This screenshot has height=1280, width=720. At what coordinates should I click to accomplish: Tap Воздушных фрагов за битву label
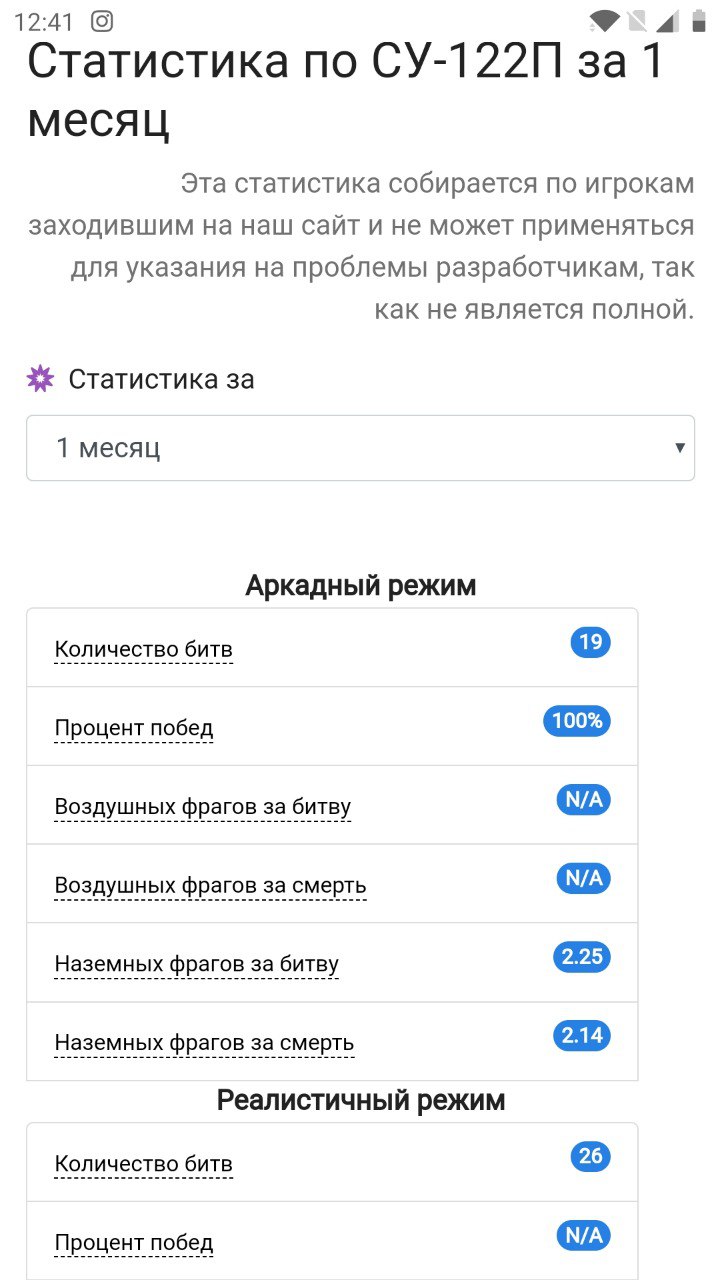pyautogui.click(x=203, y=807)
